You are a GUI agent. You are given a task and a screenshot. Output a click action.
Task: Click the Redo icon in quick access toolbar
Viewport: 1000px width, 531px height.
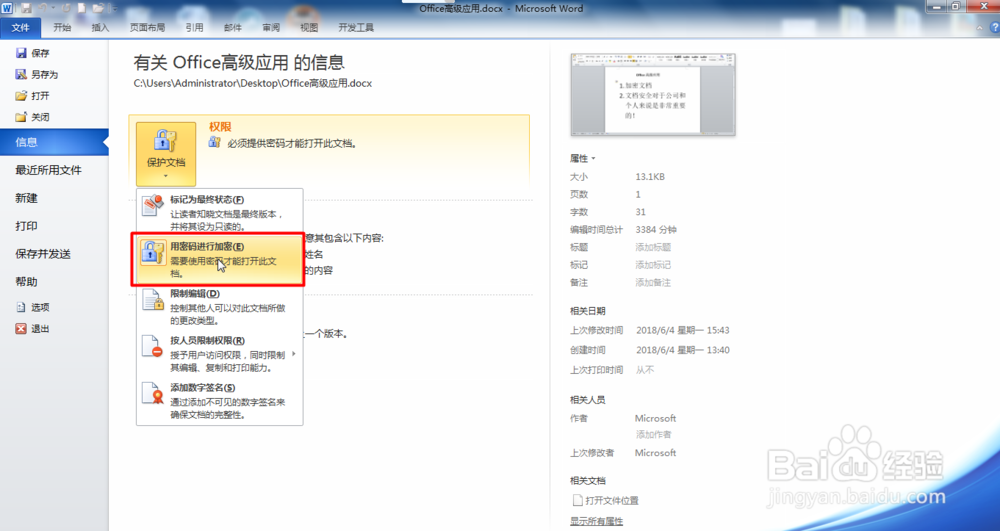pyautogui.click(x=66, y=8)
